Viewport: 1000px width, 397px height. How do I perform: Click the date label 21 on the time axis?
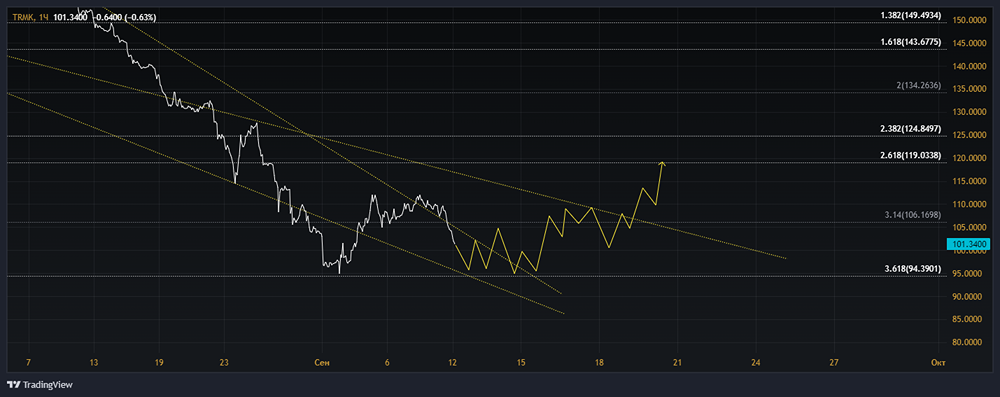coord(677,363)
